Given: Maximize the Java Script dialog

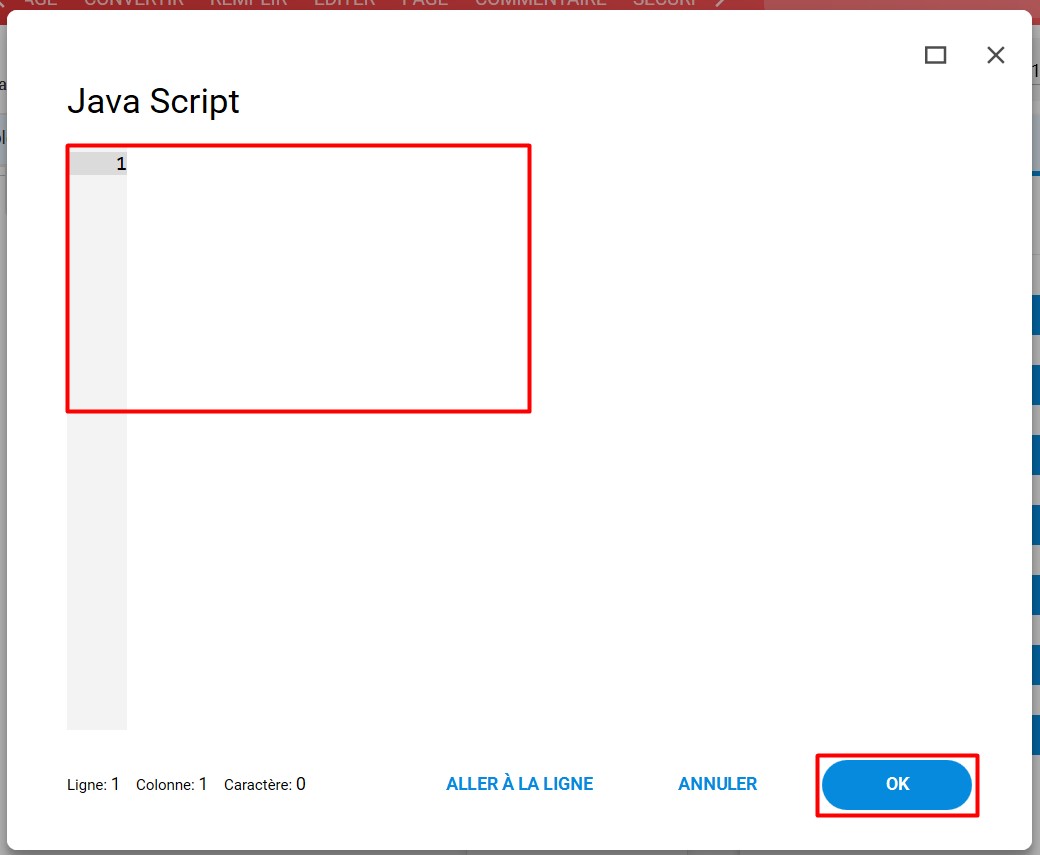Looking at the screenshot, I should (935, 55).
